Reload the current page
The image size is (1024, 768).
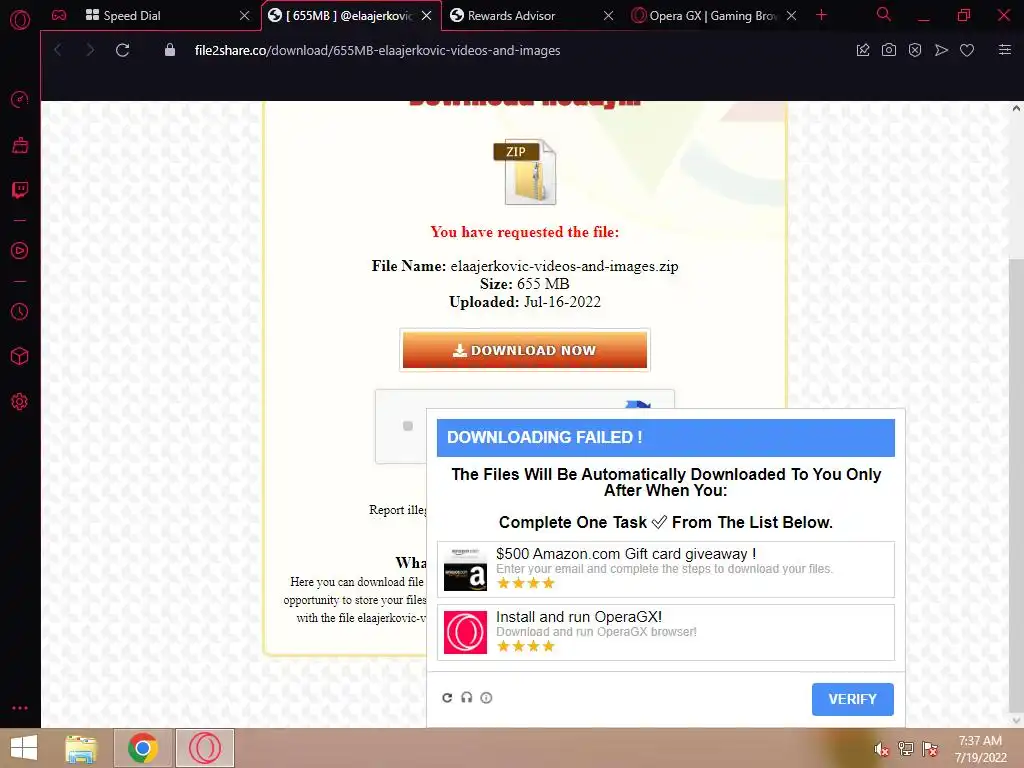point(122,50)
